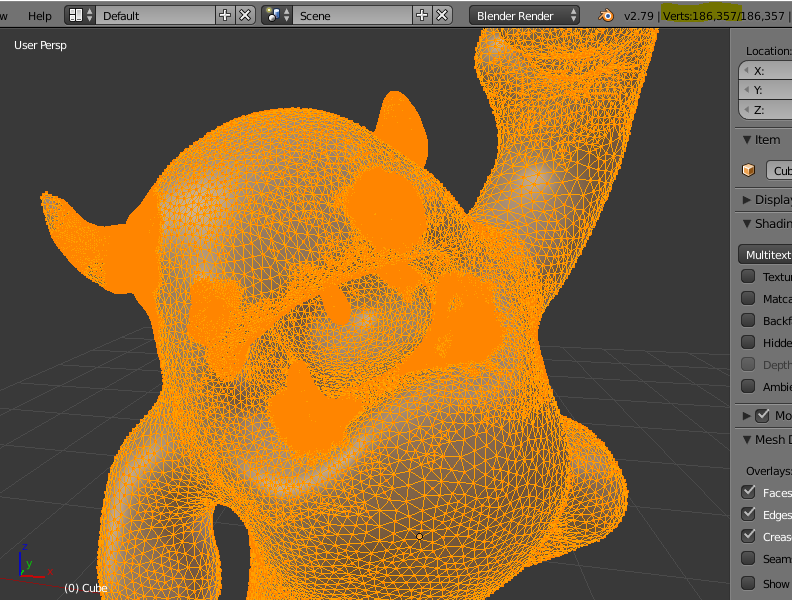Enable the Seams overlay checkbox
Screen dimensions: 792x600
748,558
